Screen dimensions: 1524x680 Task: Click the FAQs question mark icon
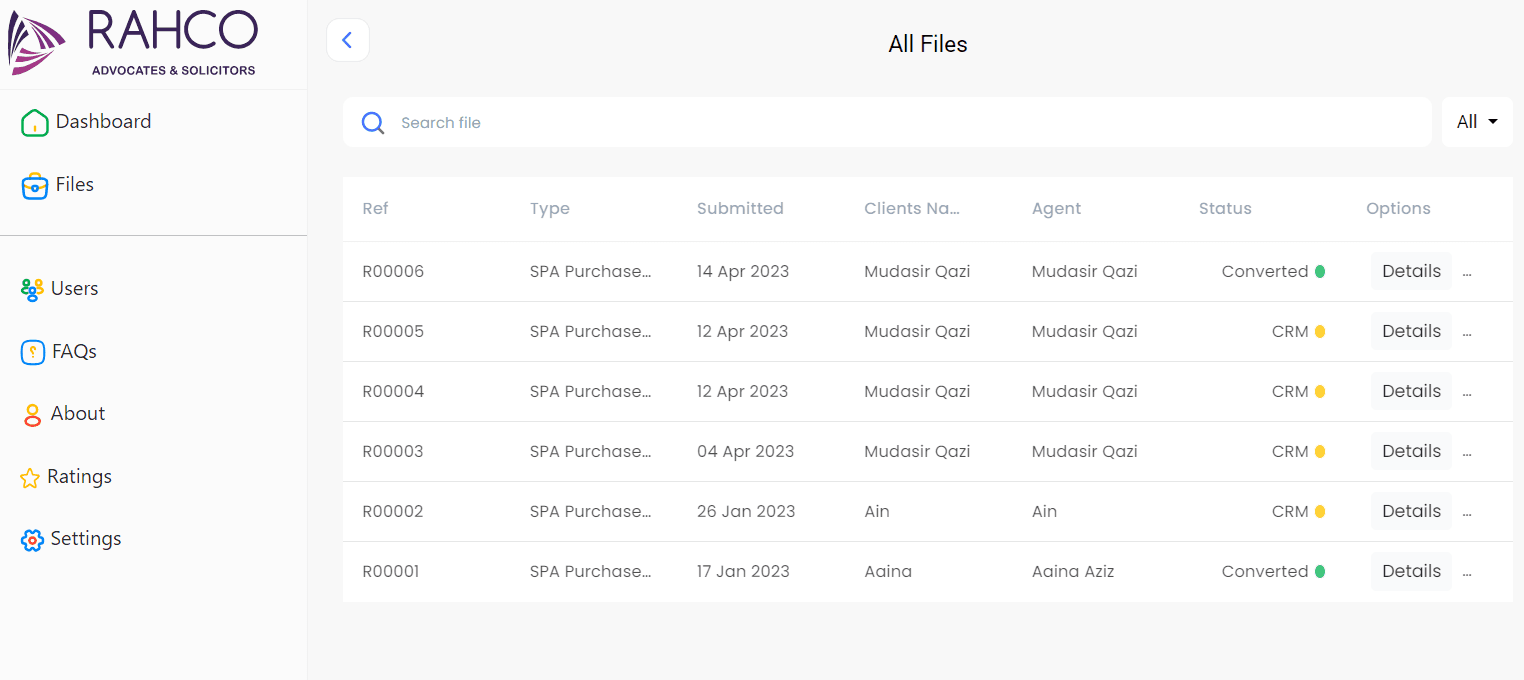pyautogui.click(x=33, y=352)
